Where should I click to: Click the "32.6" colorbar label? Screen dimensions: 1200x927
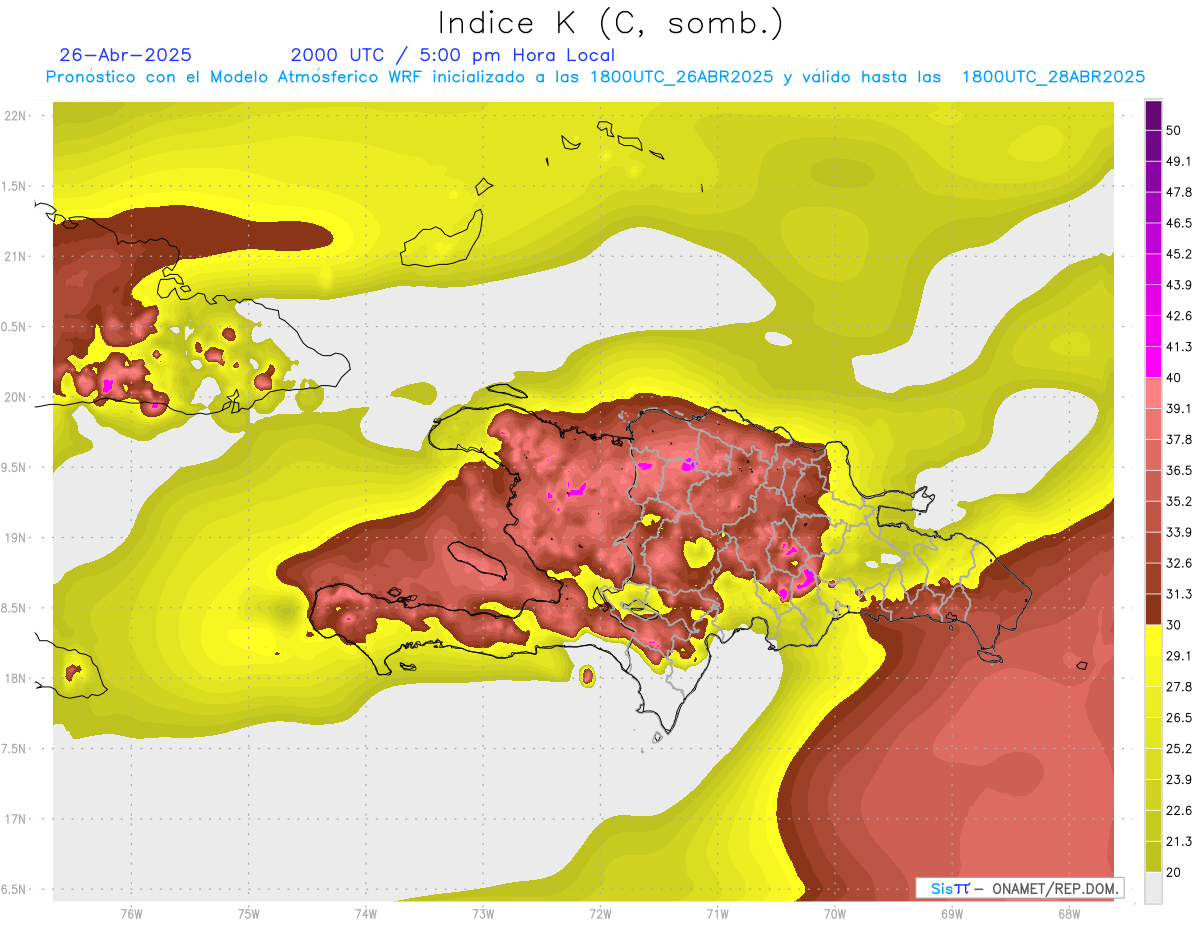(1179, 563)
